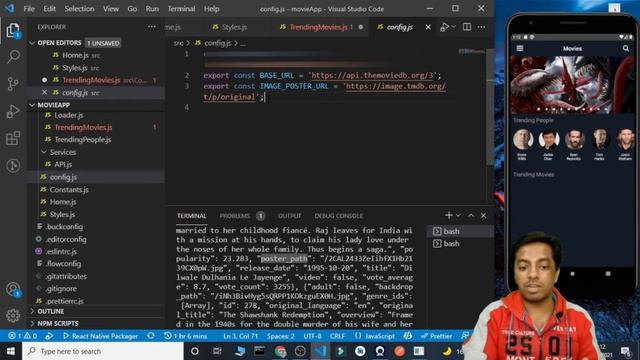640x360 pixels.
Task: Open the Source Control view
Action: pyautogui.click(x=13, y=84)
